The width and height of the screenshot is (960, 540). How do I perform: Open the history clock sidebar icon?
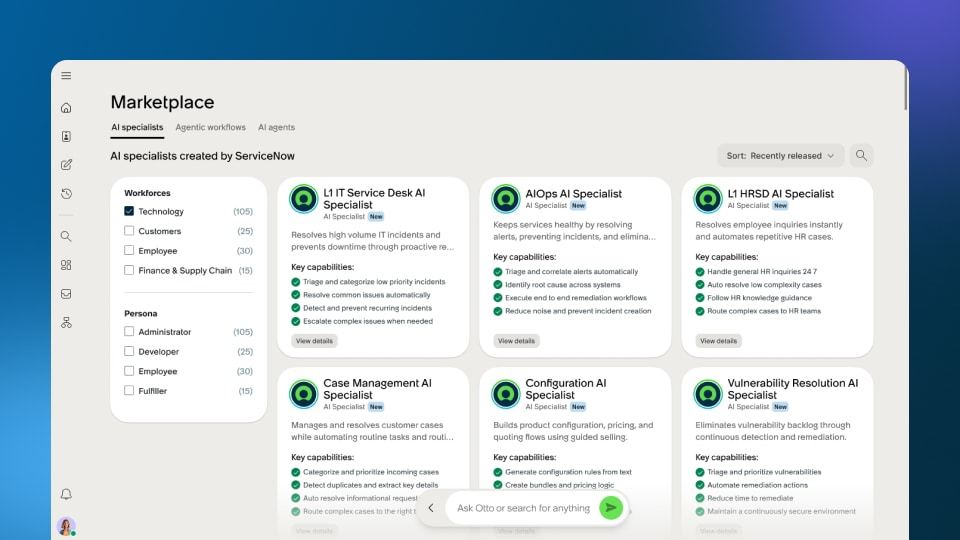coord(66,193)
